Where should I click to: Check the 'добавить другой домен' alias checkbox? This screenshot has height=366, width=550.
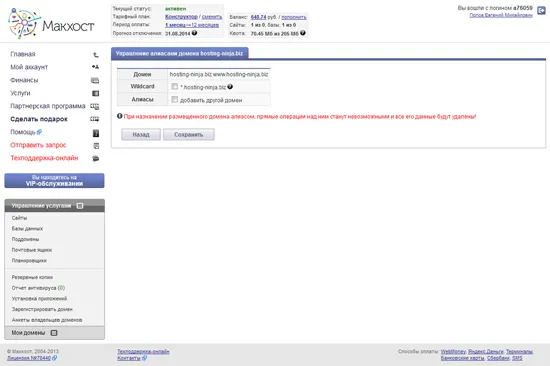174,100
